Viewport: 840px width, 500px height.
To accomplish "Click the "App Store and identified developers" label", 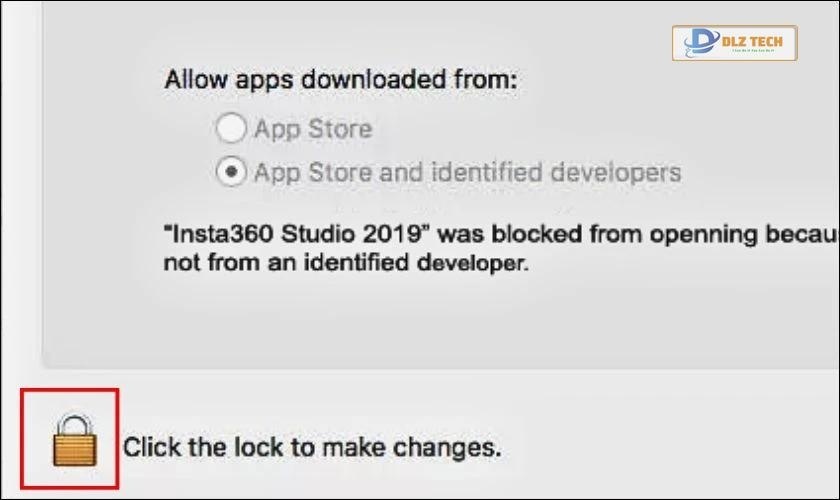I will click(467, 172).
